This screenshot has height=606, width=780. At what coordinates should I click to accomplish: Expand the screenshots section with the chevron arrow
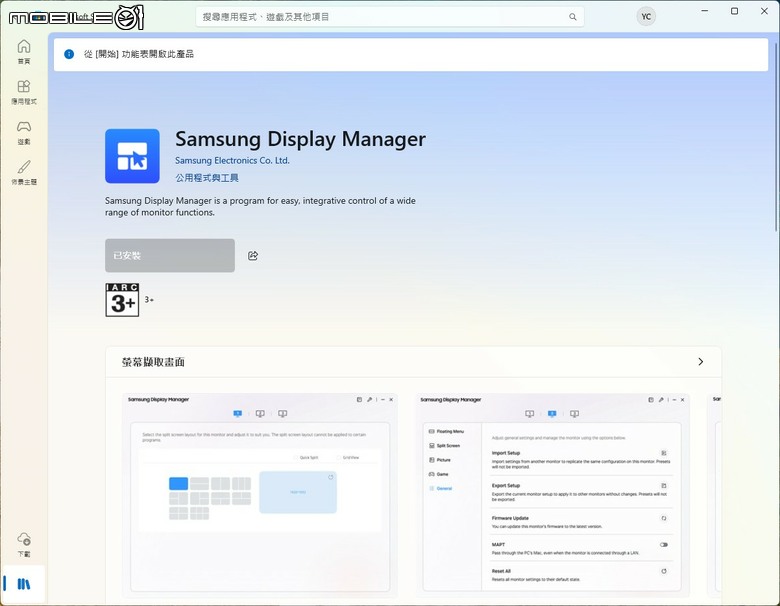700,362
